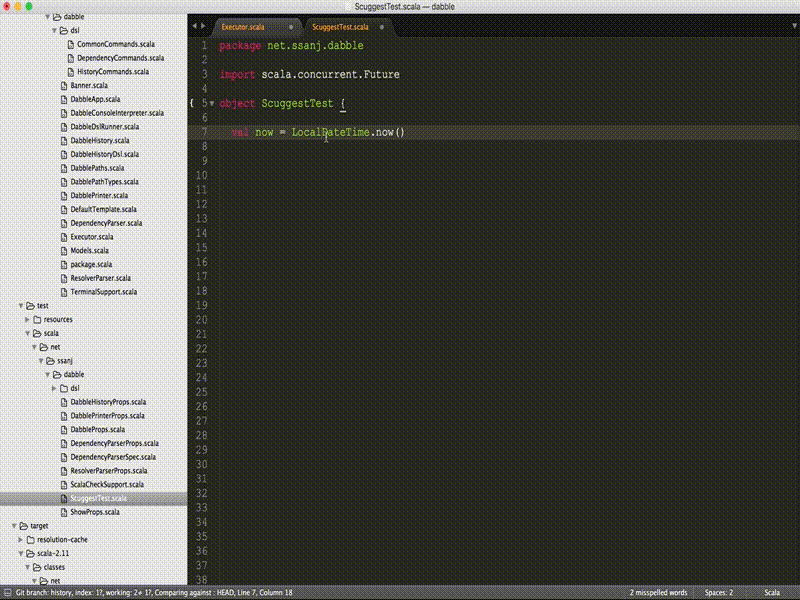Collapse the dsl folder under main dabble
The width and height of the screenshot is (800, 600).
[55, 31]
